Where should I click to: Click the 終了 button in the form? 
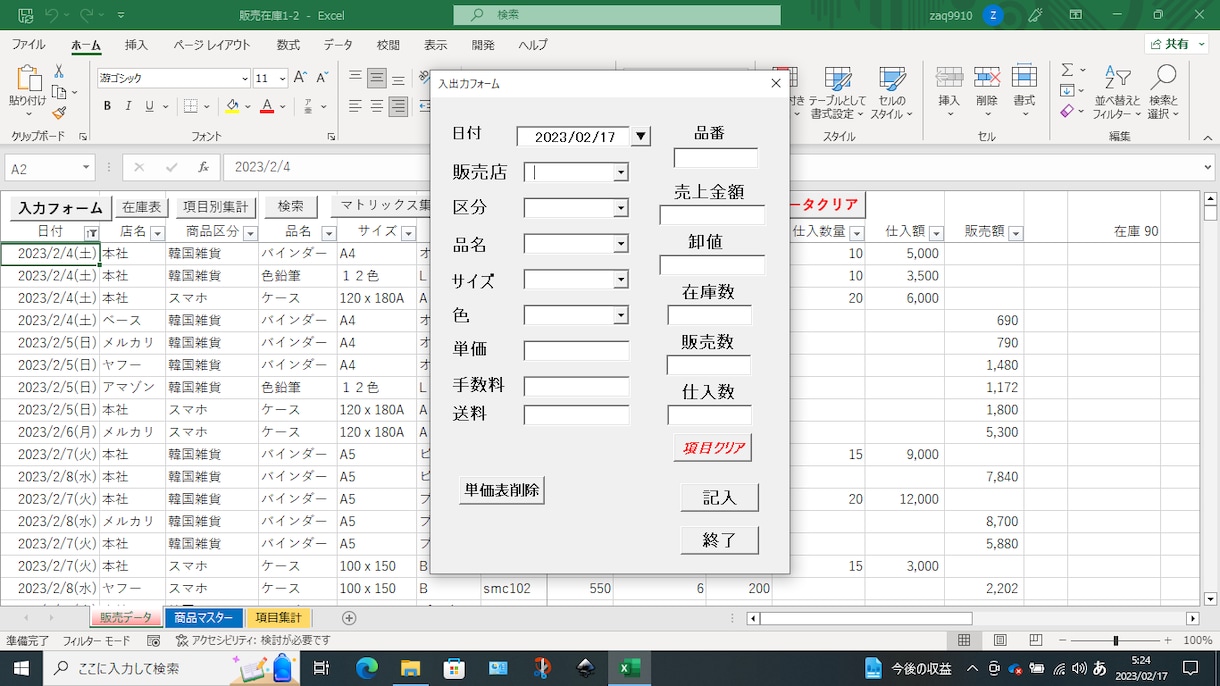(719, 540)
